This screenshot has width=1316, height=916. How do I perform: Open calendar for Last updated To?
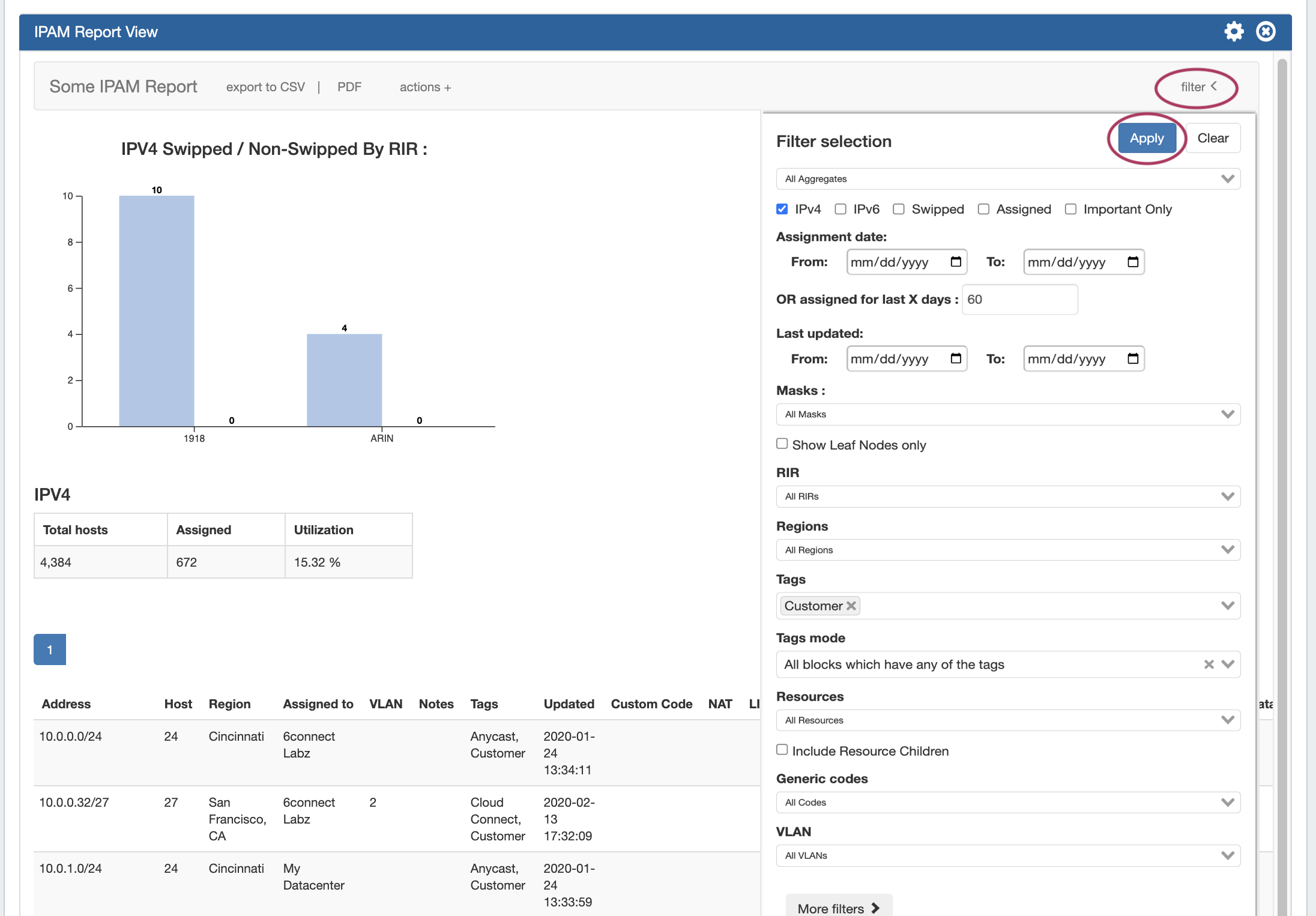point(1133,358)
